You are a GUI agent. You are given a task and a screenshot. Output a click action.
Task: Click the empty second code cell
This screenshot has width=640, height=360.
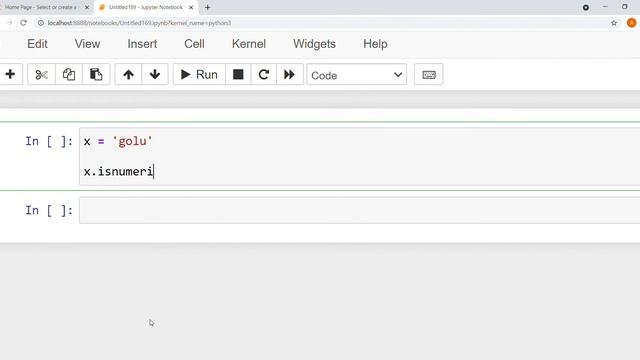359,210
